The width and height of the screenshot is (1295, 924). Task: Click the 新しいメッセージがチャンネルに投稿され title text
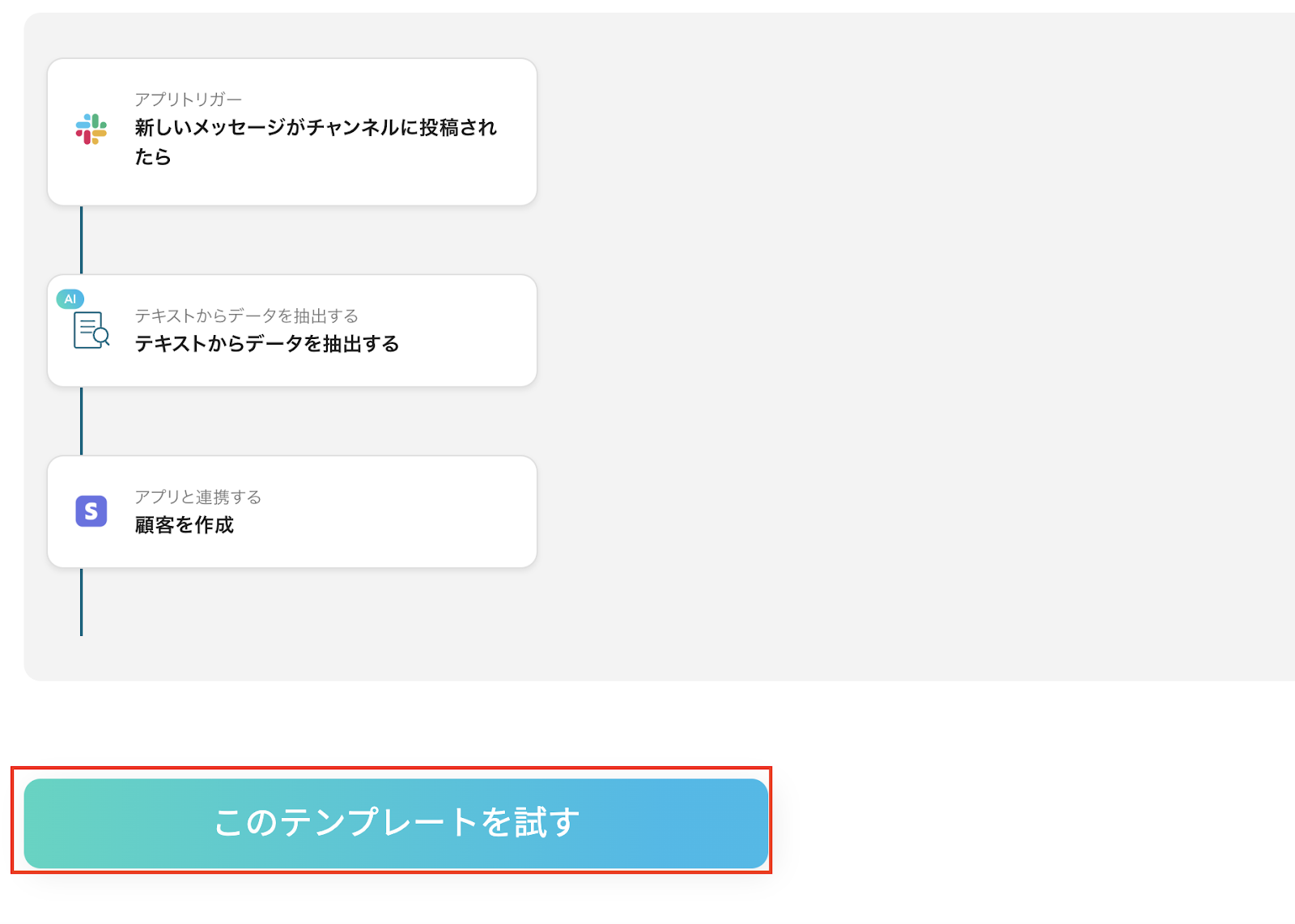316,128
